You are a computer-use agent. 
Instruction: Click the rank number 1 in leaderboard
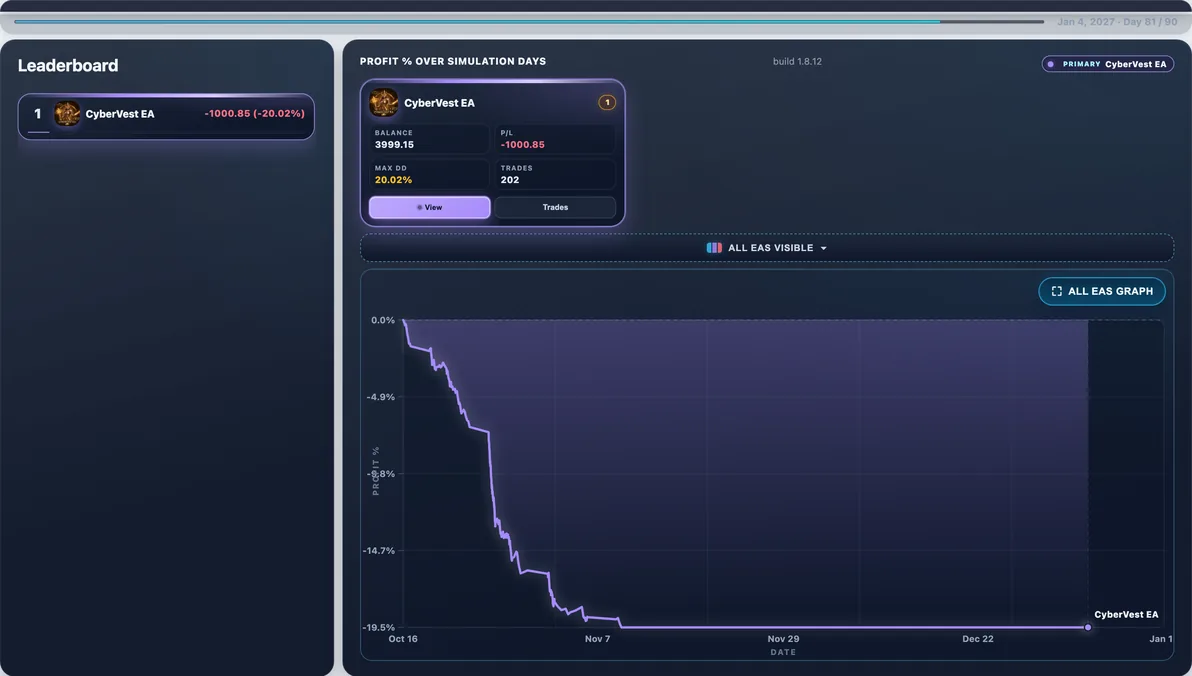click(37, 114)
